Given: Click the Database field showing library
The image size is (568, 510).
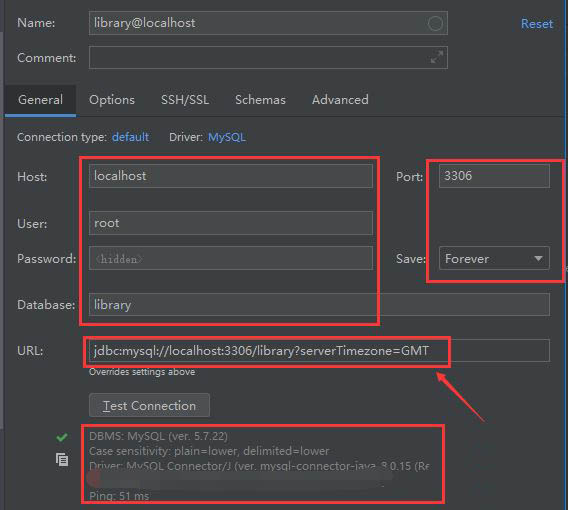Looking at the screenshot, I should click(319, 305).
